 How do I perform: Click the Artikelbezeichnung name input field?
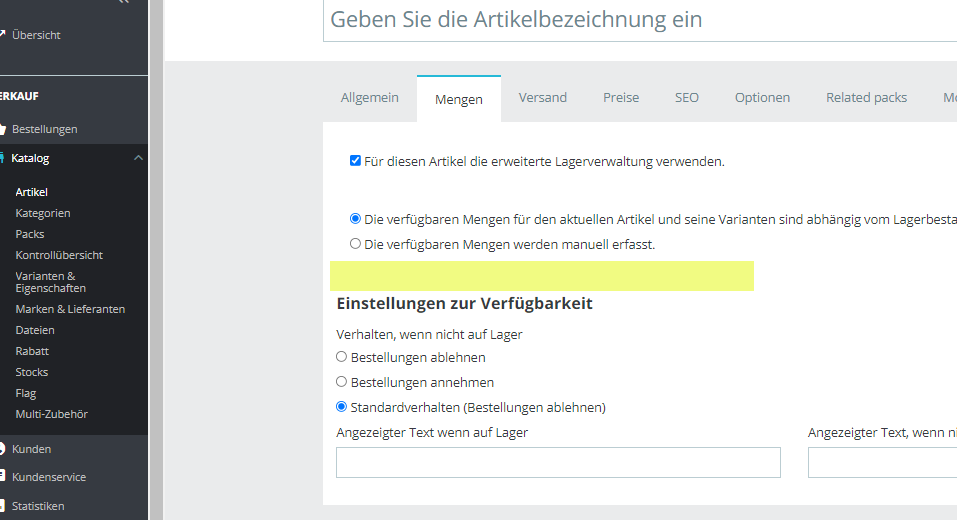pyautogui.click(x=640, y=20)
